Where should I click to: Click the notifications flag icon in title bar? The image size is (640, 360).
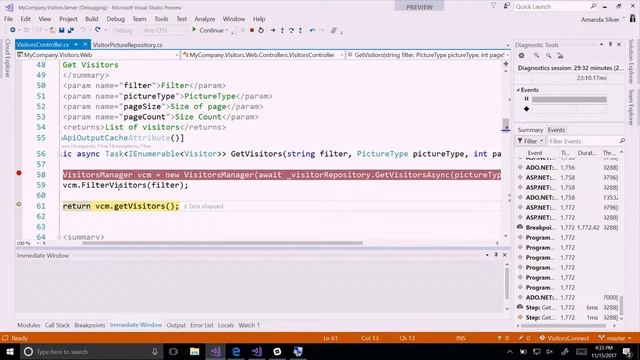coord(493,6)
